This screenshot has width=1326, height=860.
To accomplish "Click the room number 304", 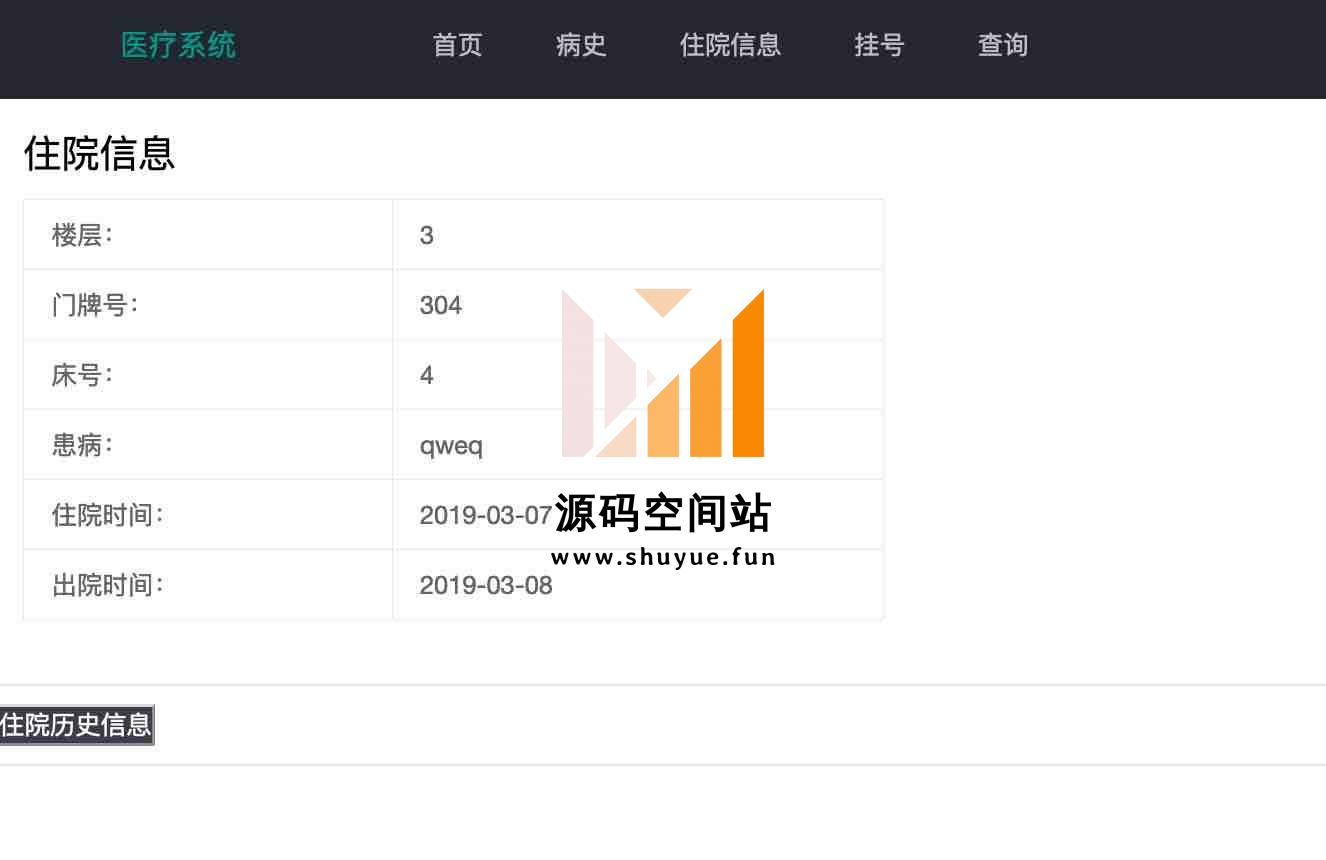I will tap(441, 305).
